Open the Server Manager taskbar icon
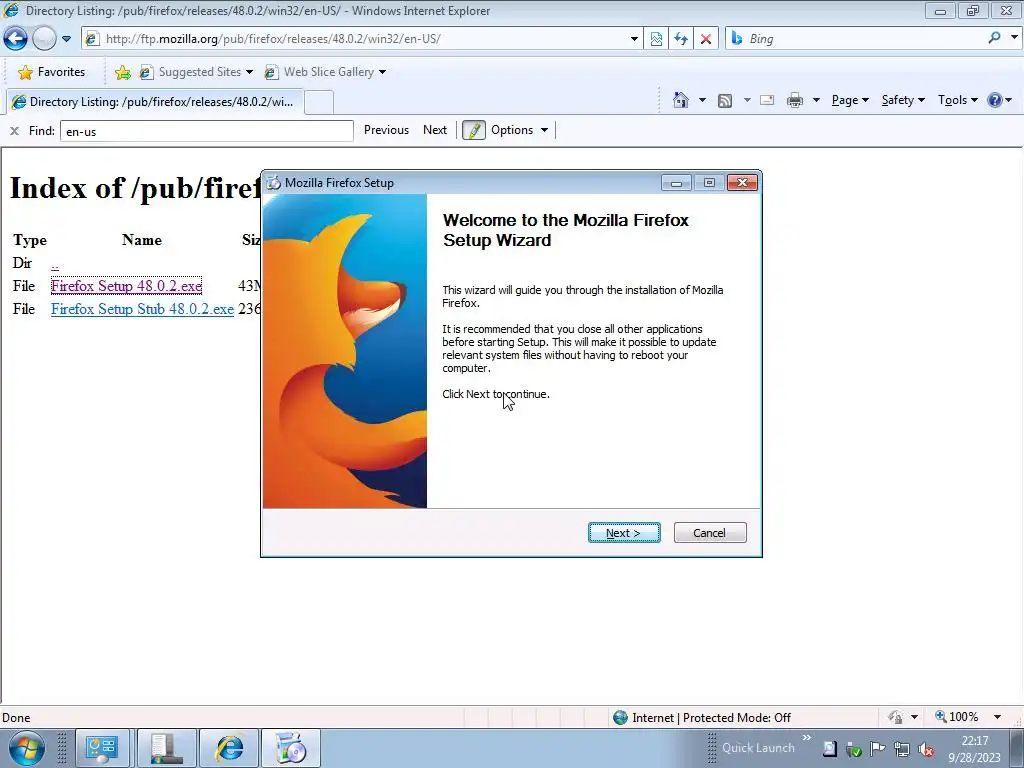 [x=167, y=748]
